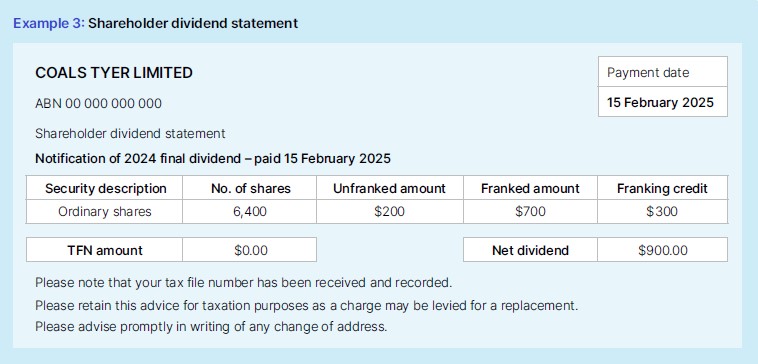758x364 pixels.
Task: Select the Payment date header cell
Action: click(x=663, y=72)
